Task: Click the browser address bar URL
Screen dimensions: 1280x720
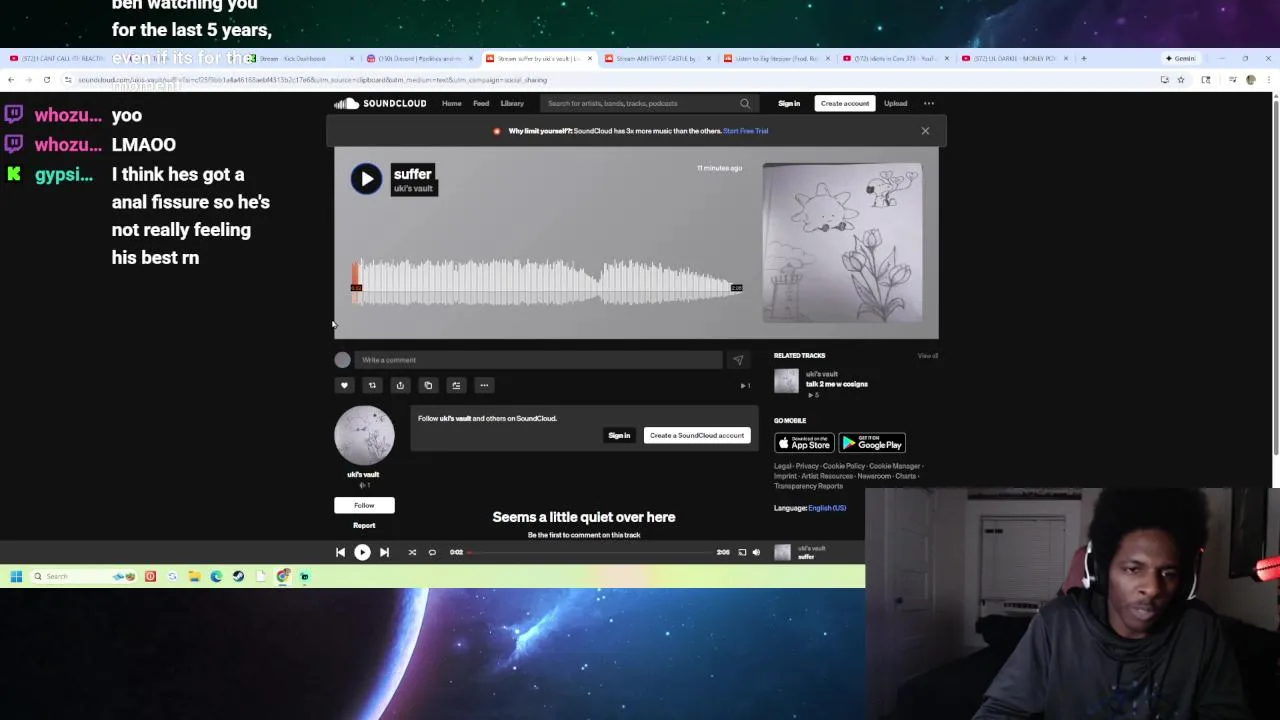Action: [313, 80]
